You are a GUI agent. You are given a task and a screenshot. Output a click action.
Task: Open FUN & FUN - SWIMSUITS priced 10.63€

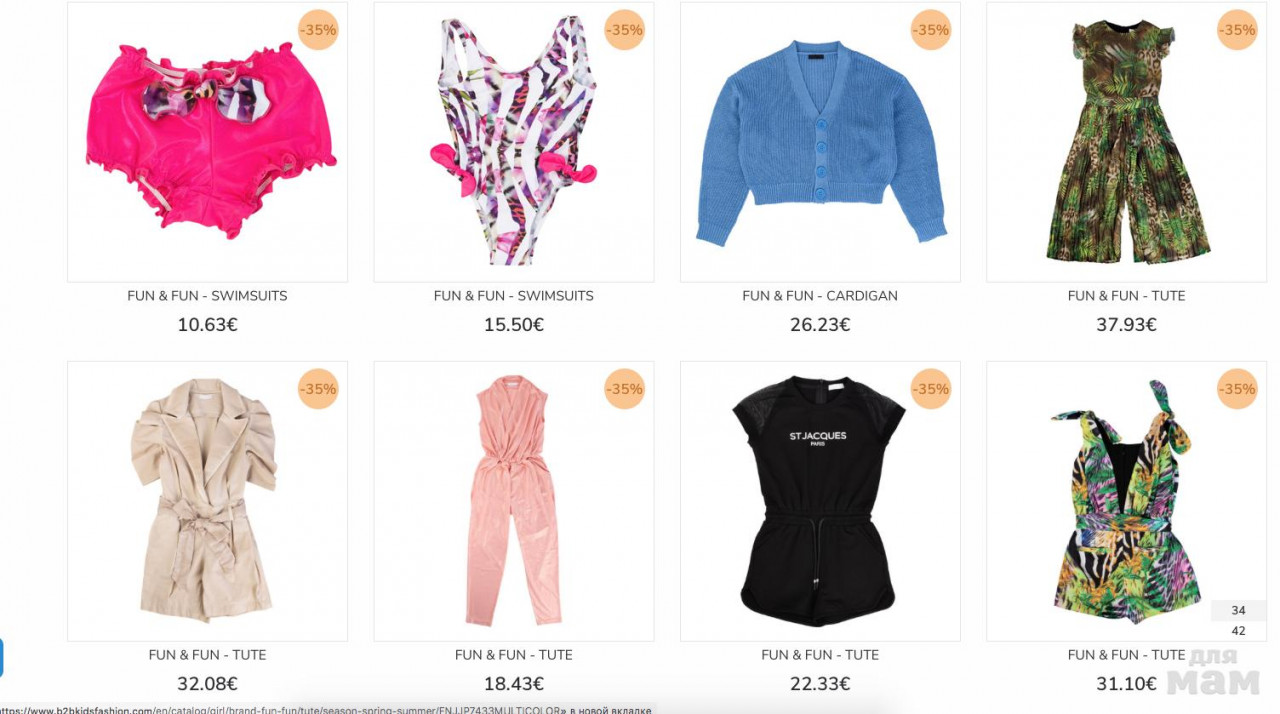pos(207,296)
